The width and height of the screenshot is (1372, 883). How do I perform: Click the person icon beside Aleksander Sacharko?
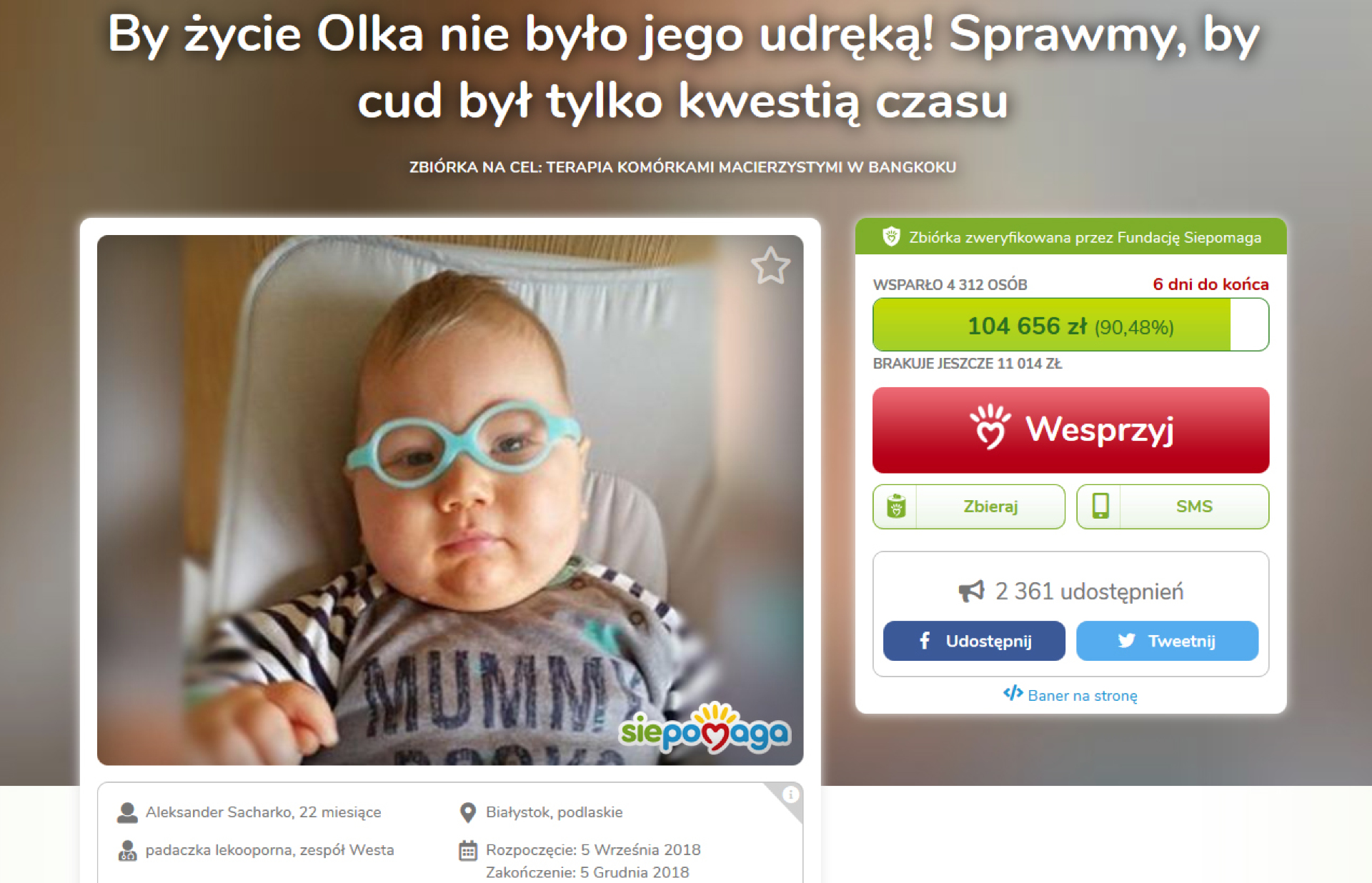(x=127, y=813)
